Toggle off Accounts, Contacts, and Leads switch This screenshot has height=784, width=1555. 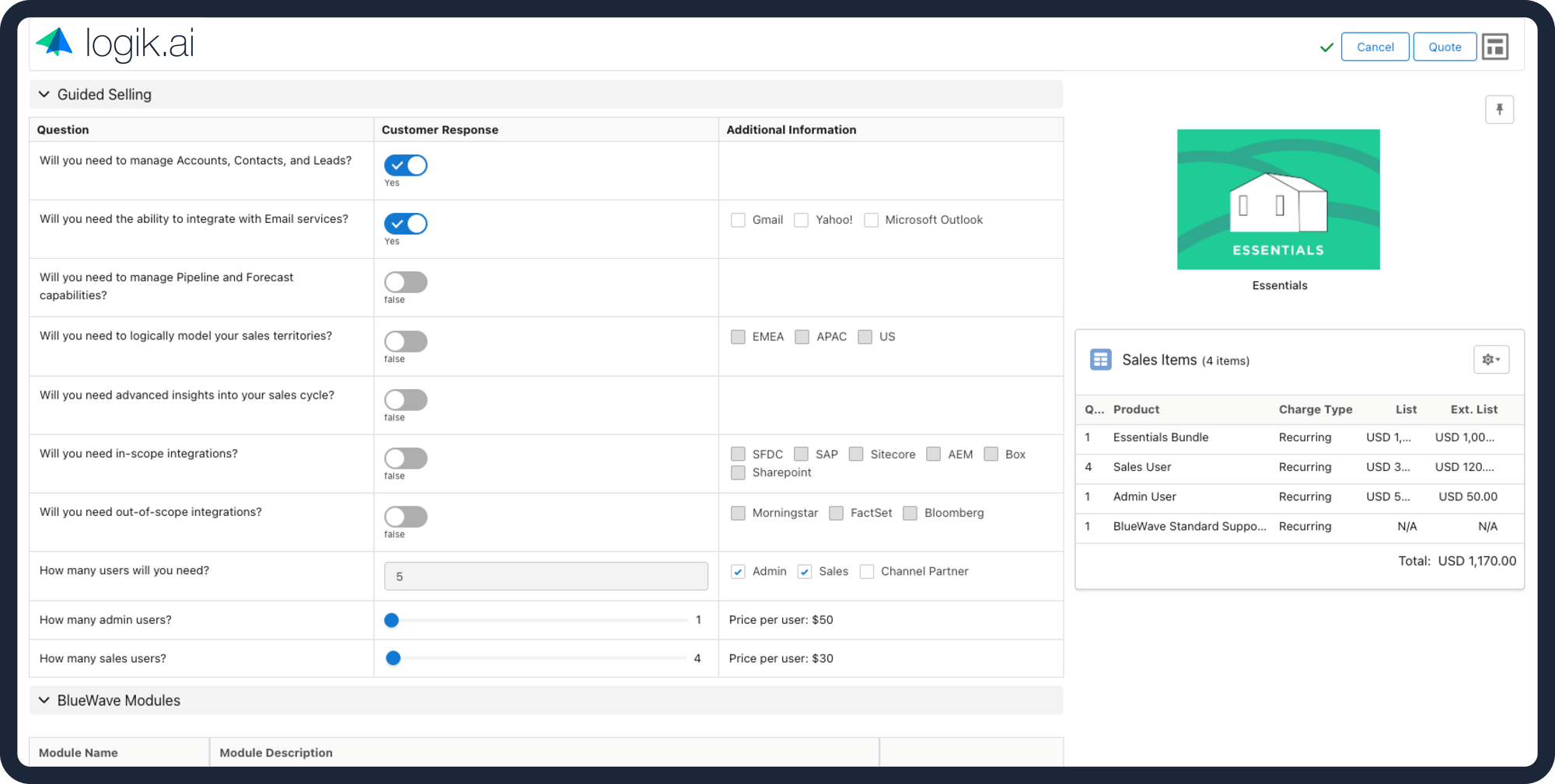[406, 166]
